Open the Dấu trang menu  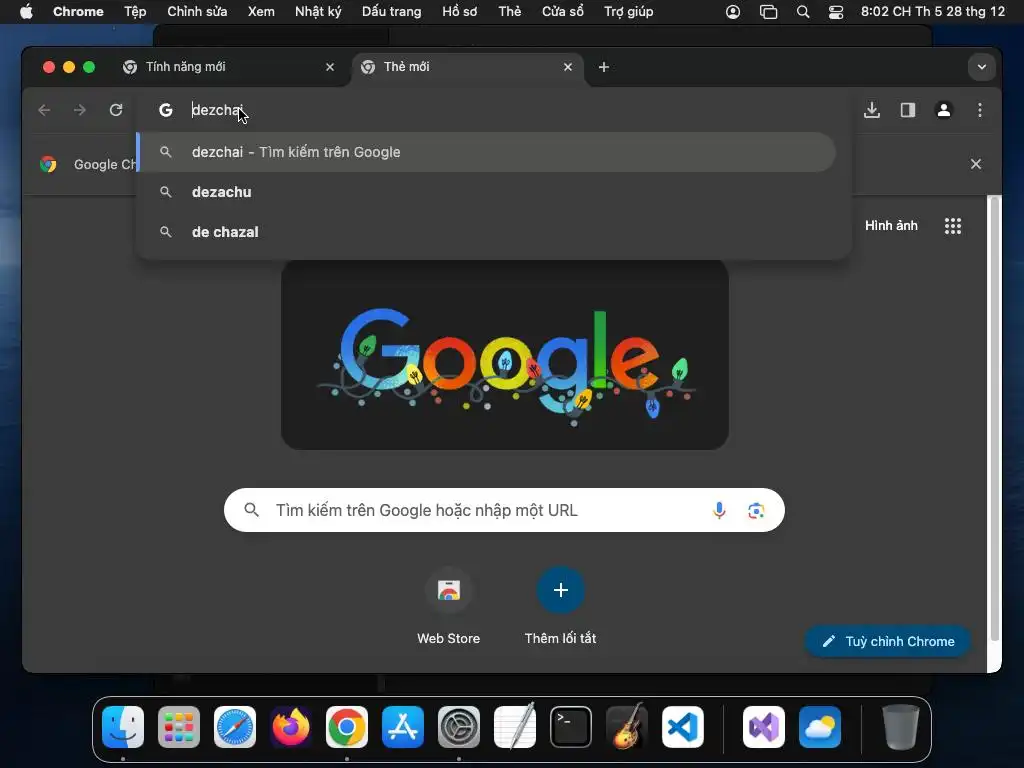click(391, 12)
